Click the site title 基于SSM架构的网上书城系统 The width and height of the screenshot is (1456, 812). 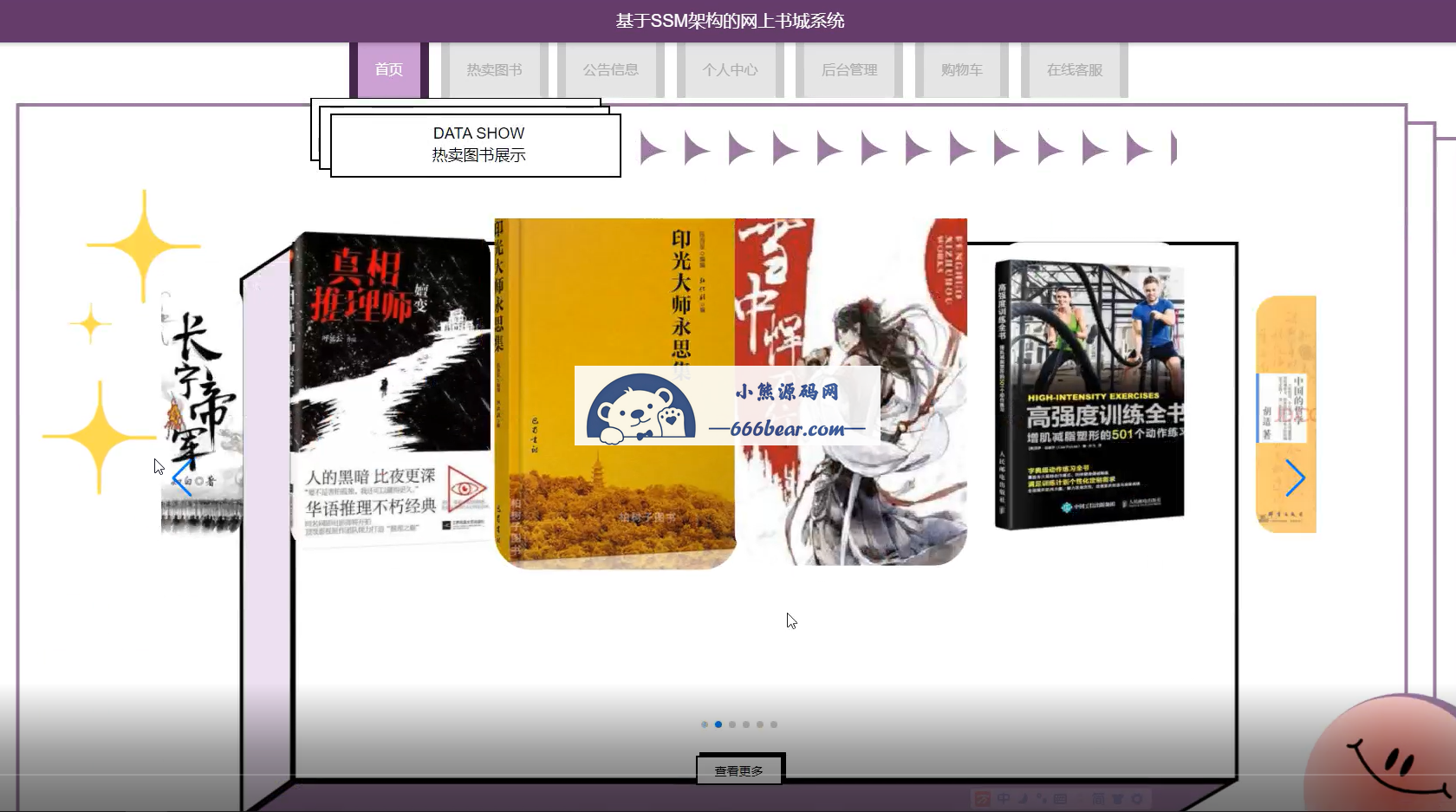click(x=730, y=21)
